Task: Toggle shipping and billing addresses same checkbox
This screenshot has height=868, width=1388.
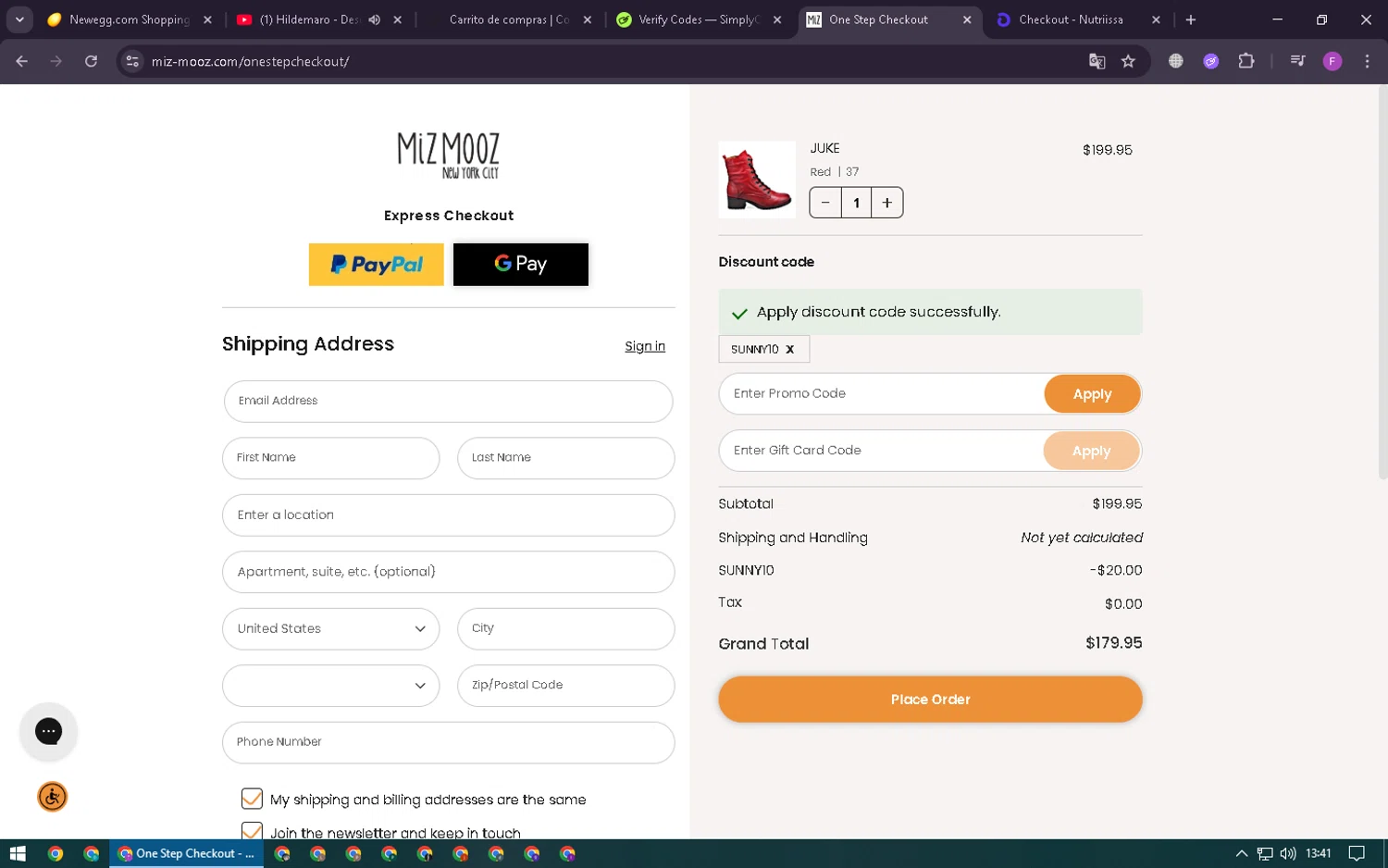Action: [x=252, y=799]
